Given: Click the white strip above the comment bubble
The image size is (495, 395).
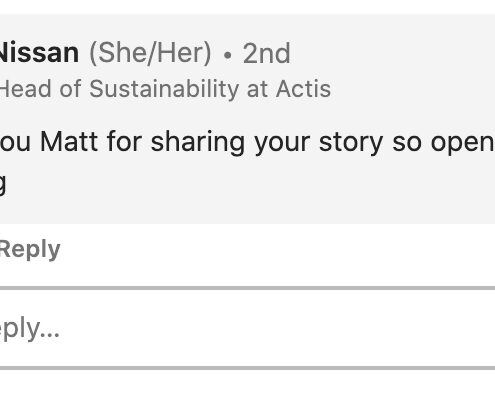Looking at the screenshot, I should point(247,7).
